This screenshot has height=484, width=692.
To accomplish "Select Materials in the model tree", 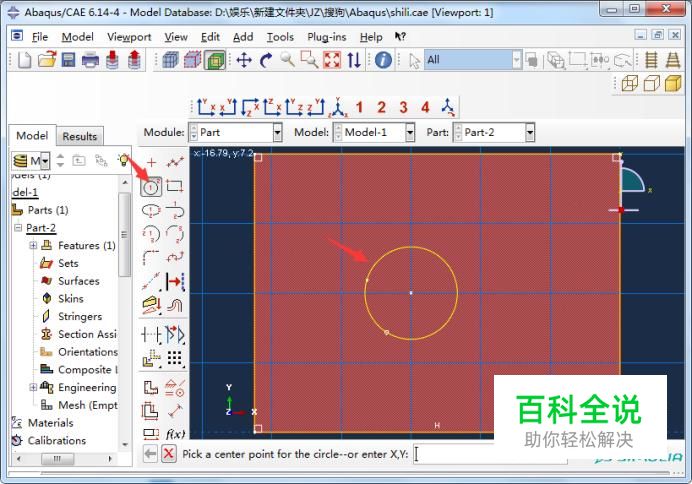I will pyautogui.click(x=50, y=423).
